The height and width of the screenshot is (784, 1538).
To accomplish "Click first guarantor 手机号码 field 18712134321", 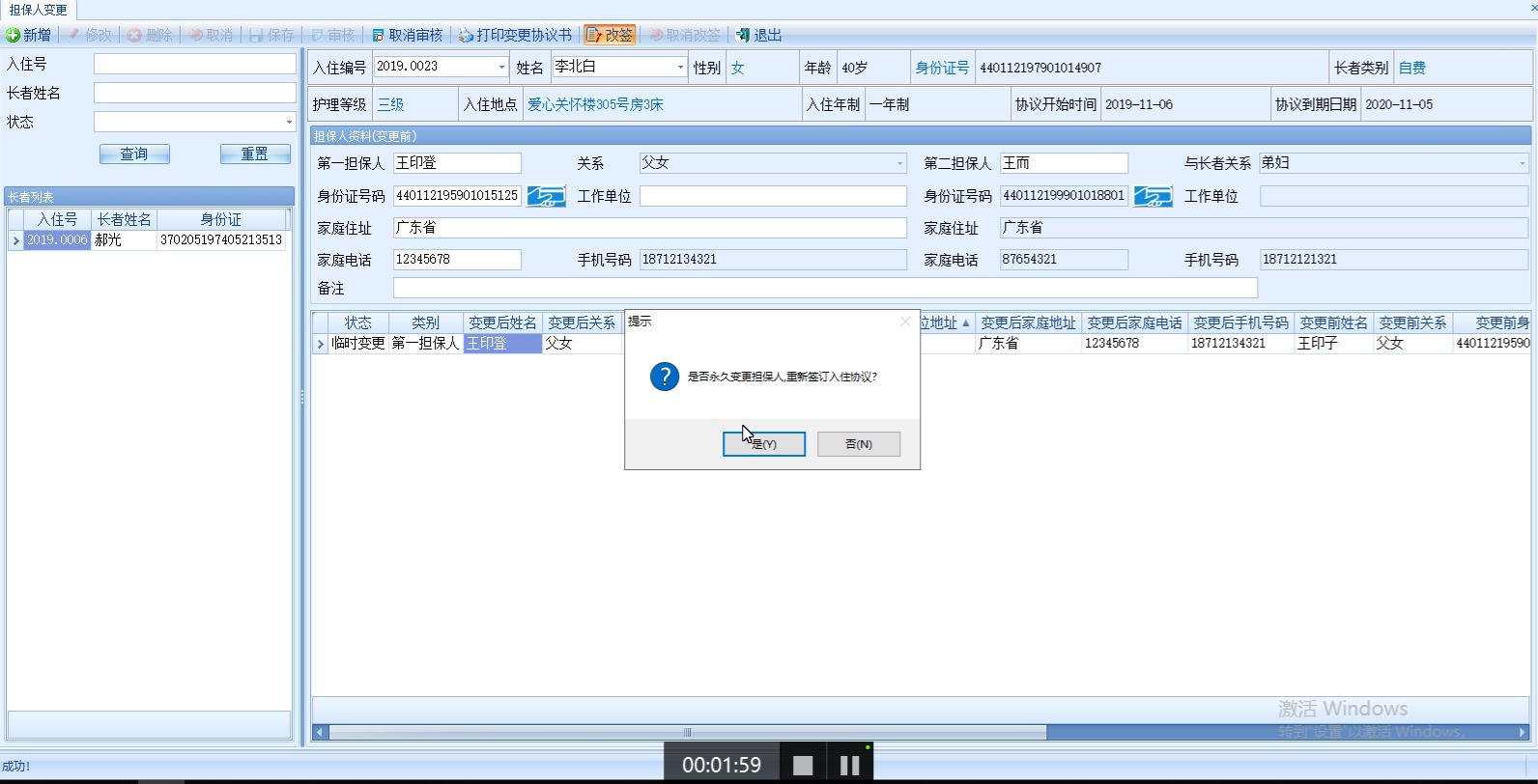I will [x=773, y=260].
